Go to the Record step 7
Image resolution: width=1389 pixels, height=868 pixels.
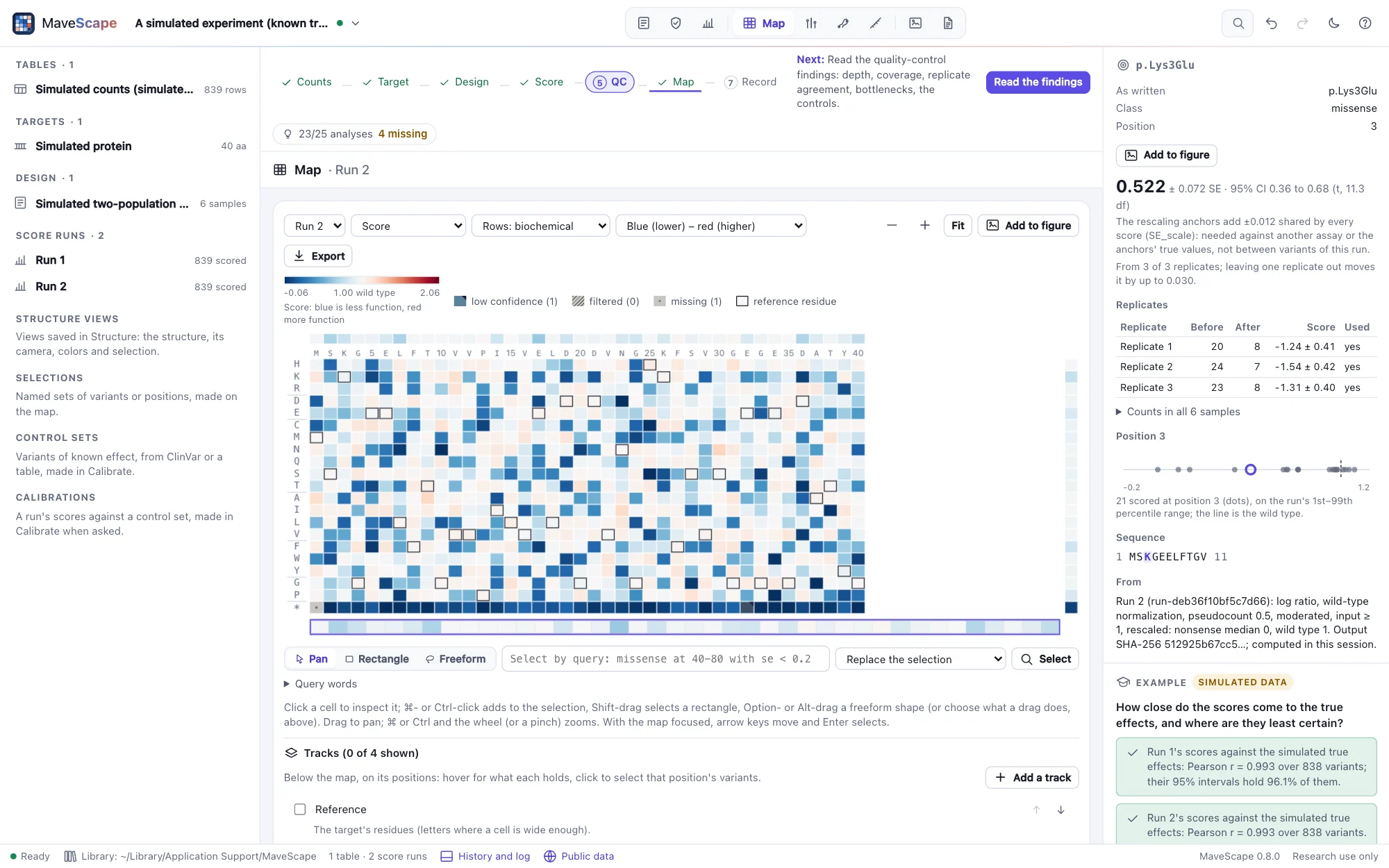750,82
